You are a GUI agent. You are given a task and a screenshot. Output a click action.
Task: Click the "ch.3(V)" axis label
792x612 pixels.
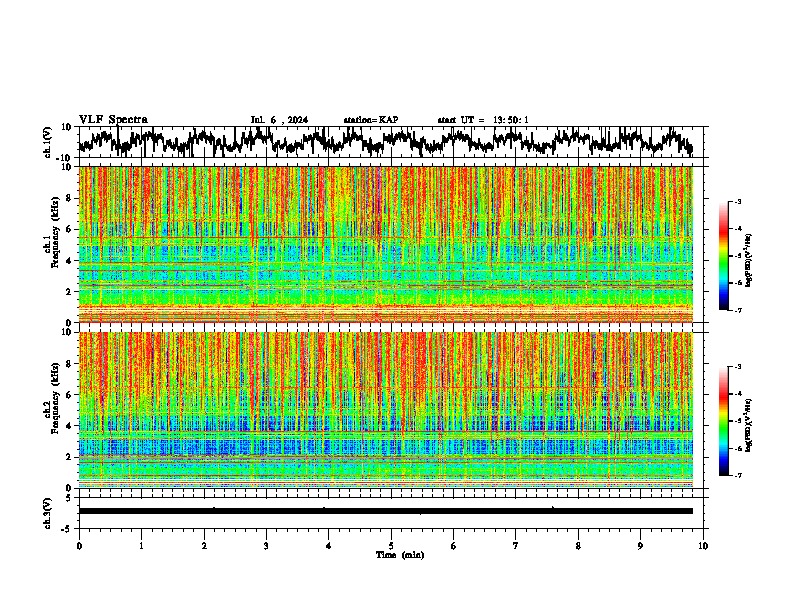click(48, 514)
